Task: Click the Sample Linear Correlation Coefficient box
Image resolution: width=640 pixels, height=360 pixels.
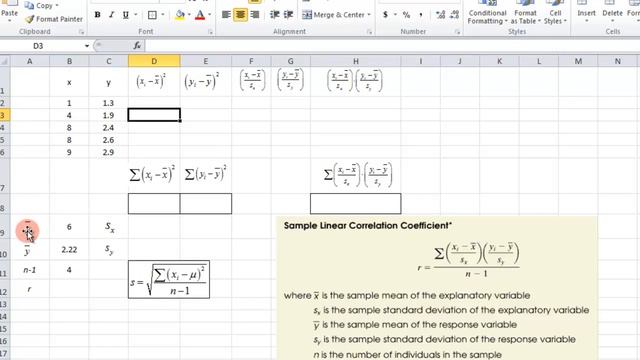Action: pyautogui.click(x=437, y=288)
